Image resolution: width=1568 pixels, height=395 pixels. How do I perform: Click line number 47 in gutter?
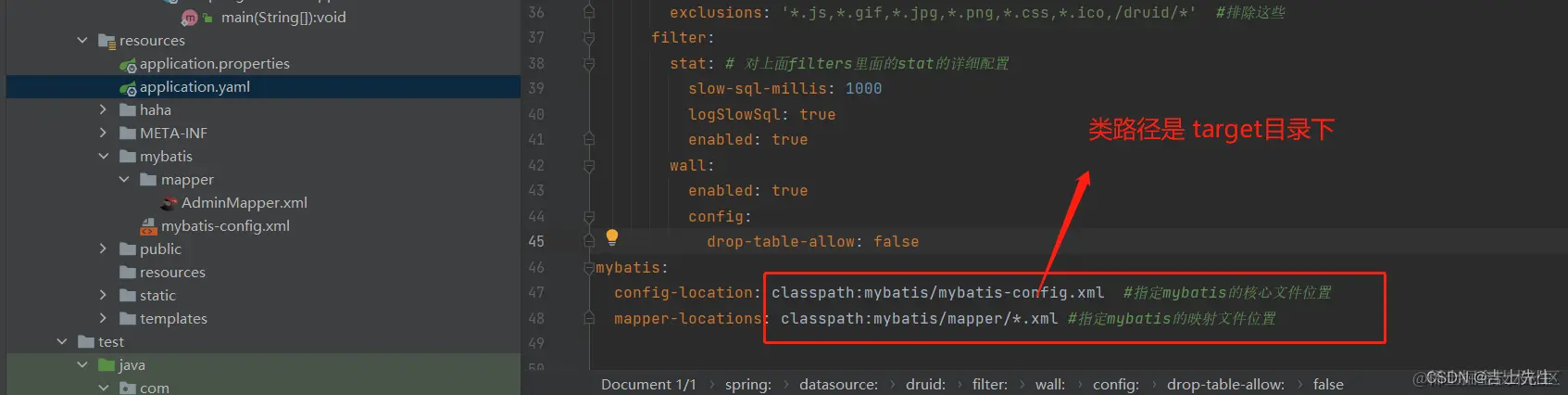(536, 293)
